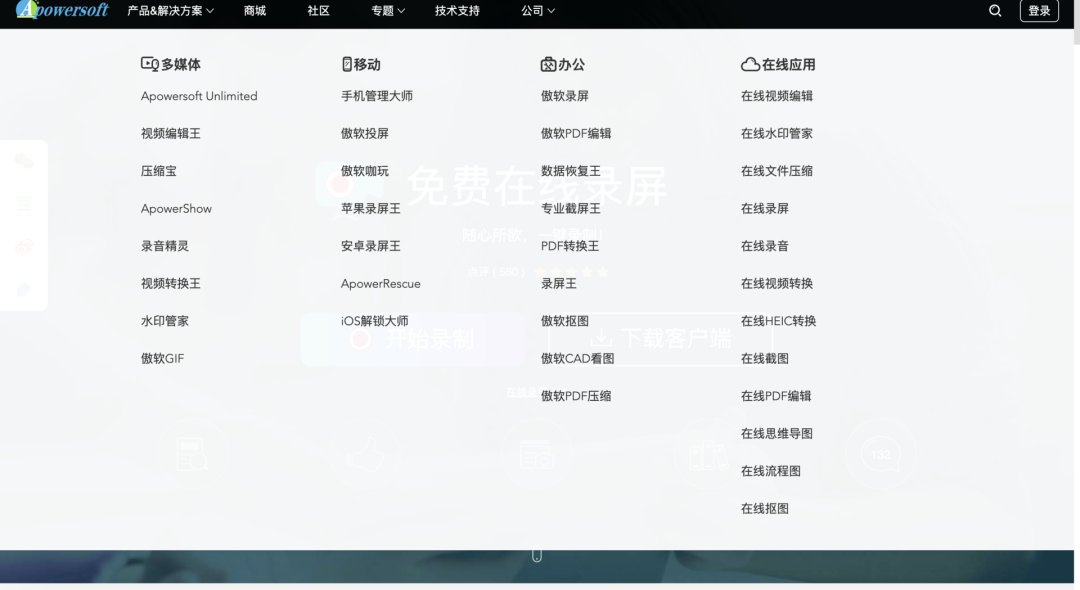Choose 在线录屏 from online apps
This screenshot has height=590, width=1080.
[x=765, y=208]
